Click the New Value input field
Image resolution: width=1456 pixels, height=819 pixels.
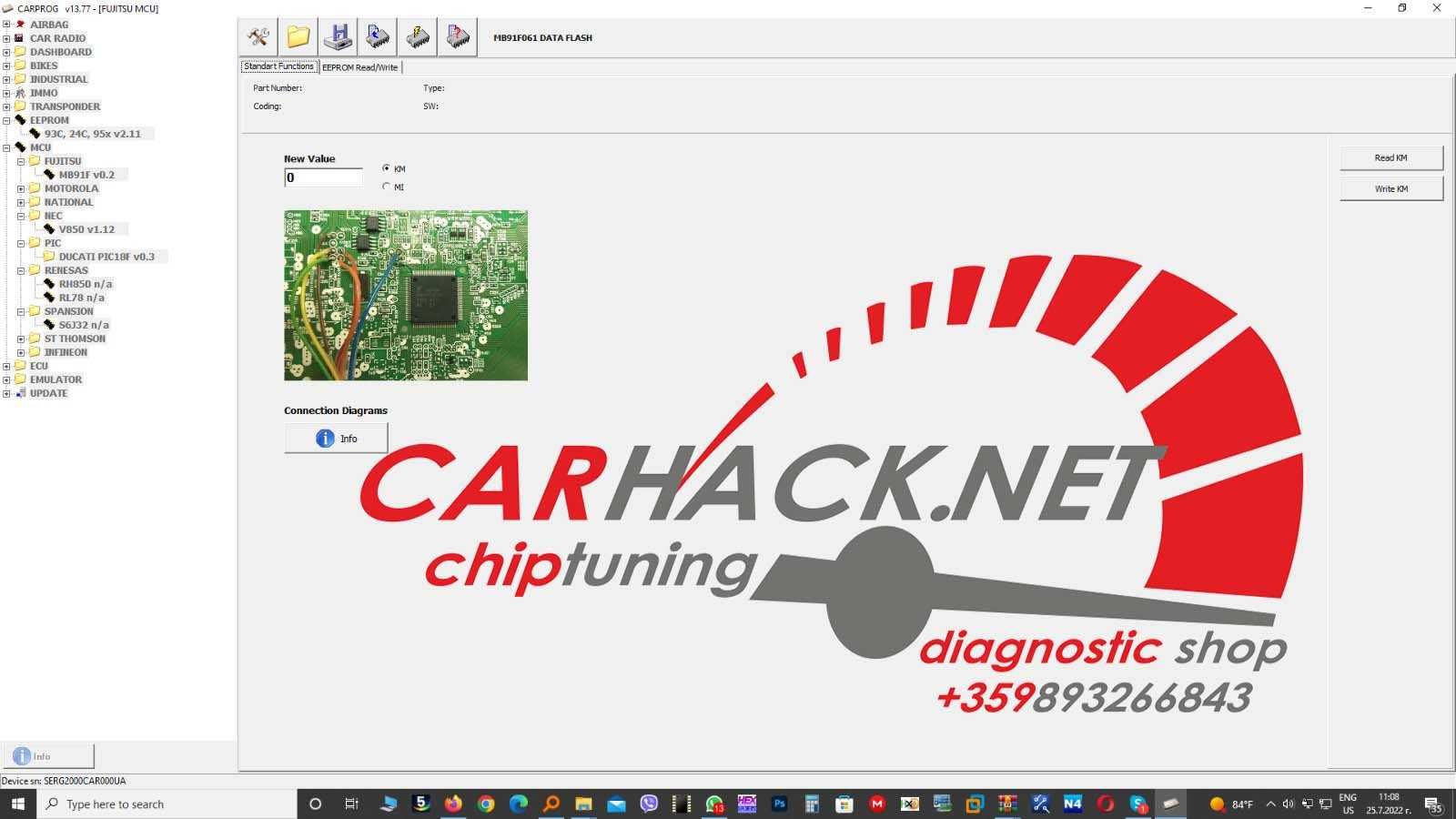click(323, 177)
